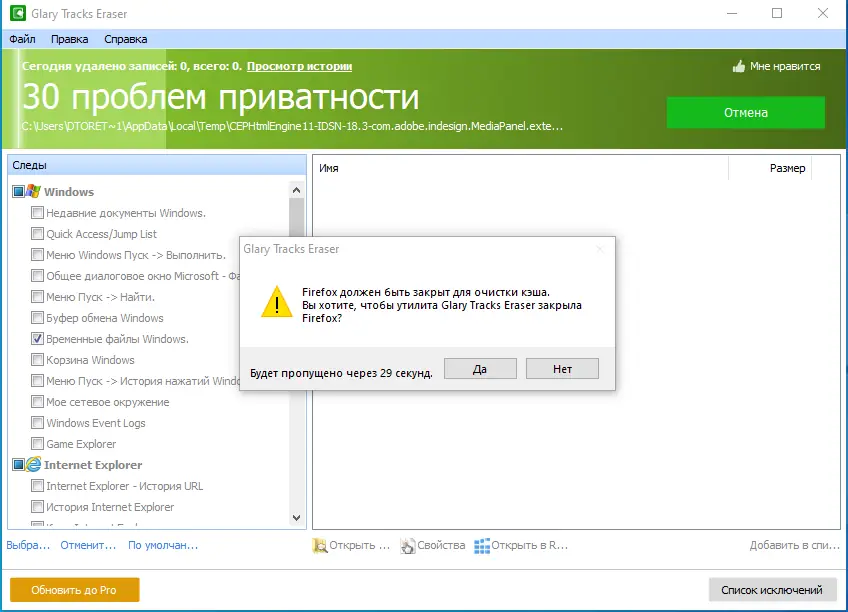Click the Сегодня удалено записей status text
Image resolution: width=848 pixels, height=612 pixels.
tap(131, 66)
